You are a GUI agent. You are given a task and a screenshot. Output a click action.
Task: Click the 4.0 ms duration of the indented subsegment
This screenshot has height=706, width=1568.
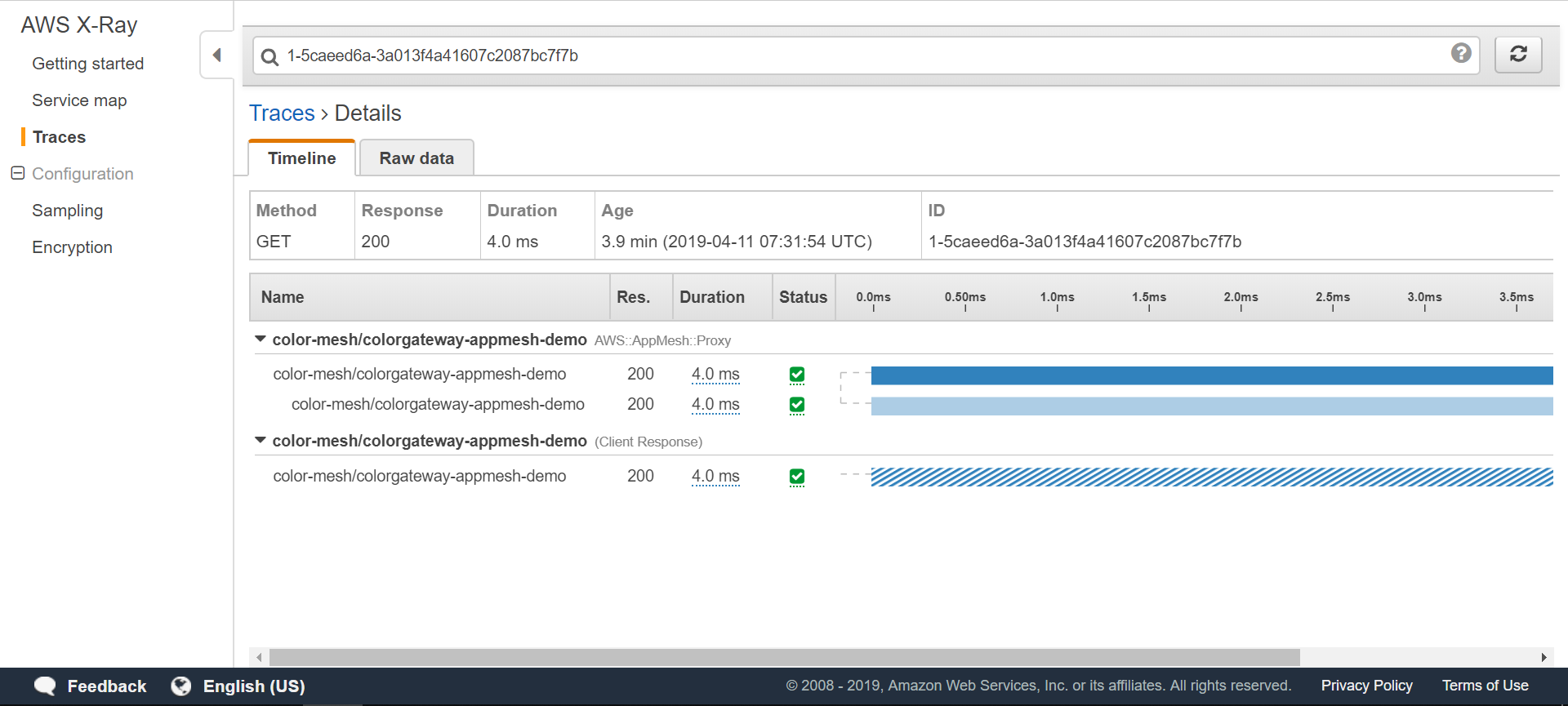point(715,404)
